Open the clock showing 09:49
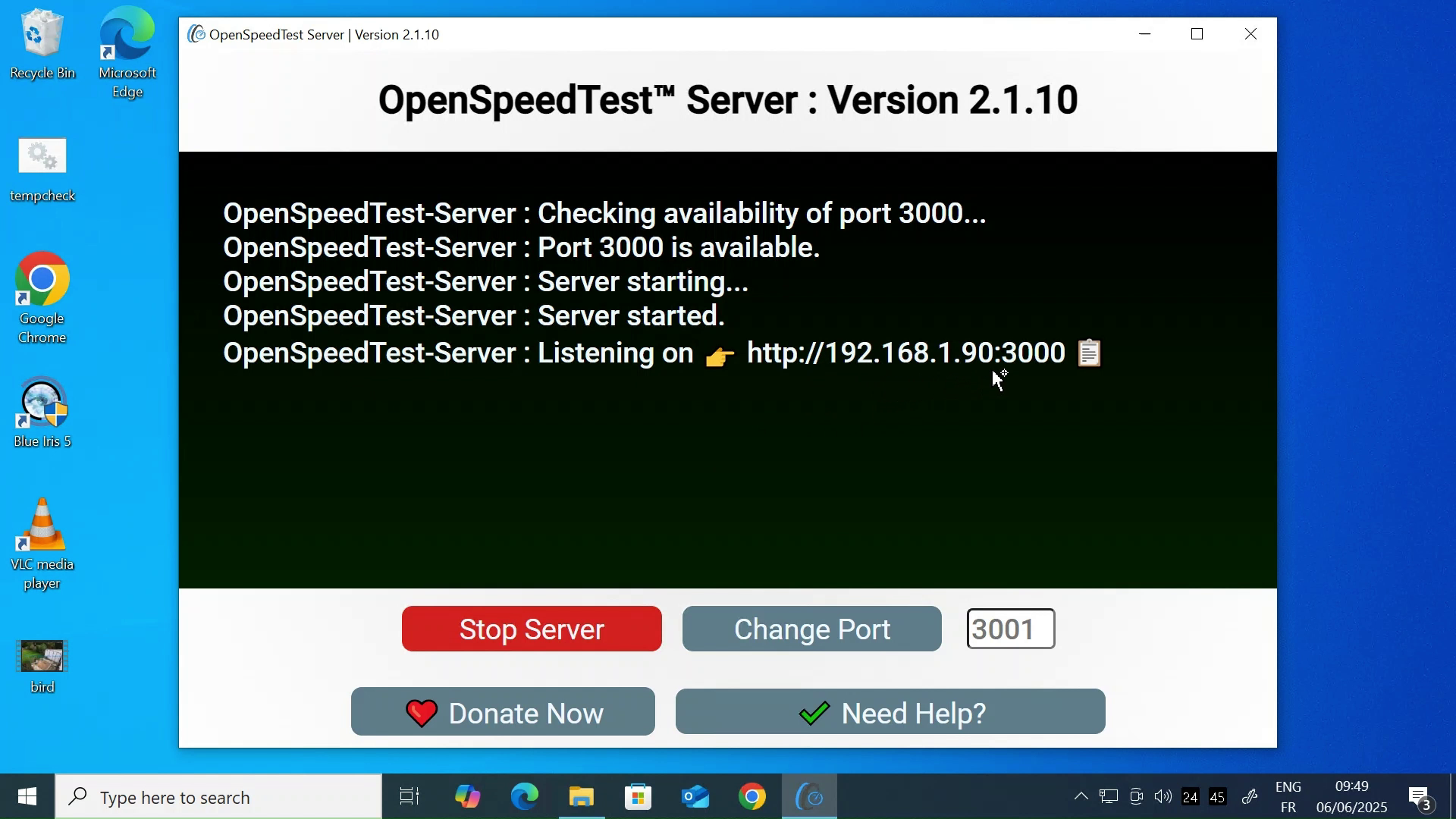Screen dimensions: 1456x819 coord(1352,797)
